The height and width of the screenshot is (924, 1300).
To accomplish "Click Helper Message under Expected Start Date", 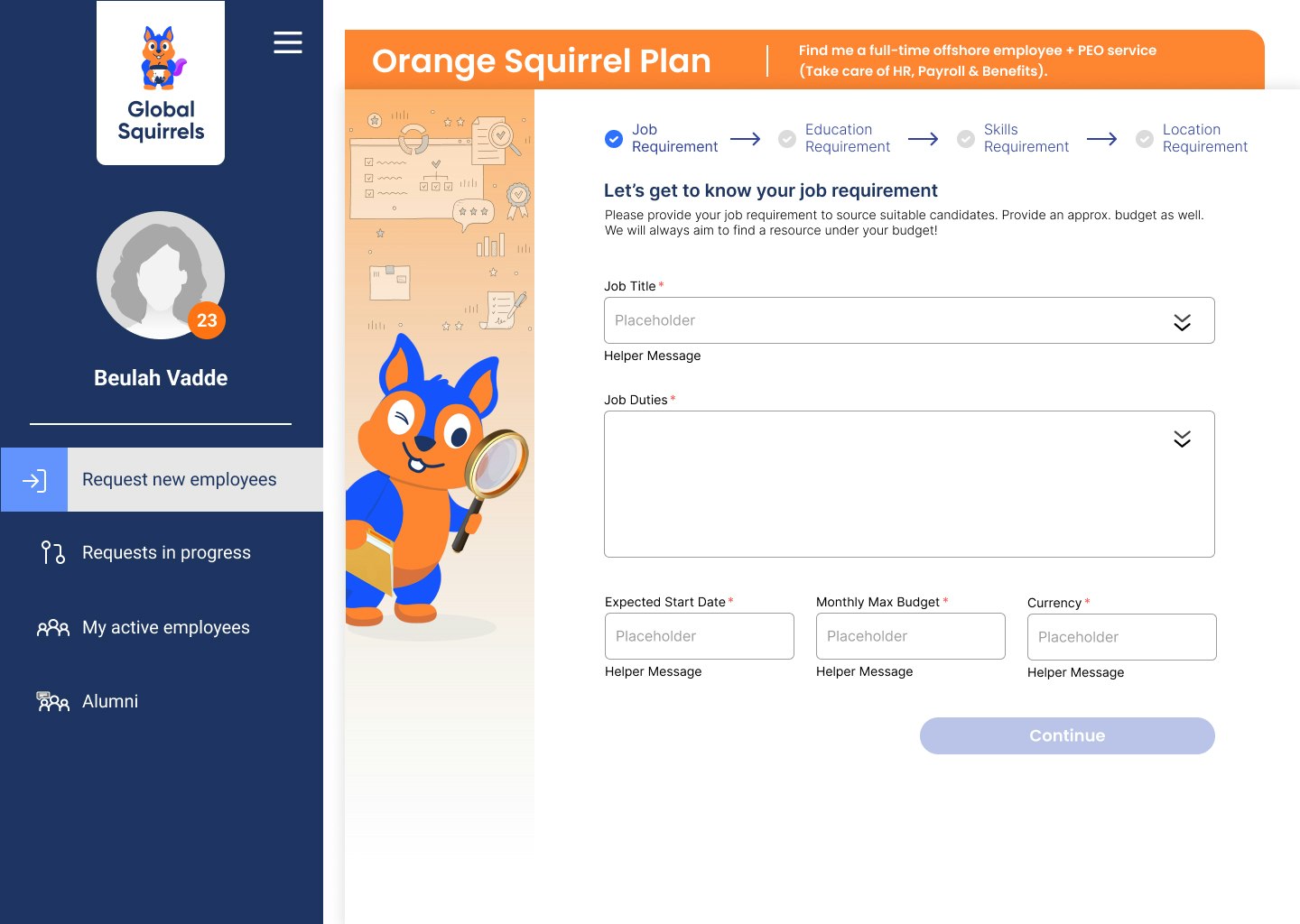I will click(x=654, y=672).
